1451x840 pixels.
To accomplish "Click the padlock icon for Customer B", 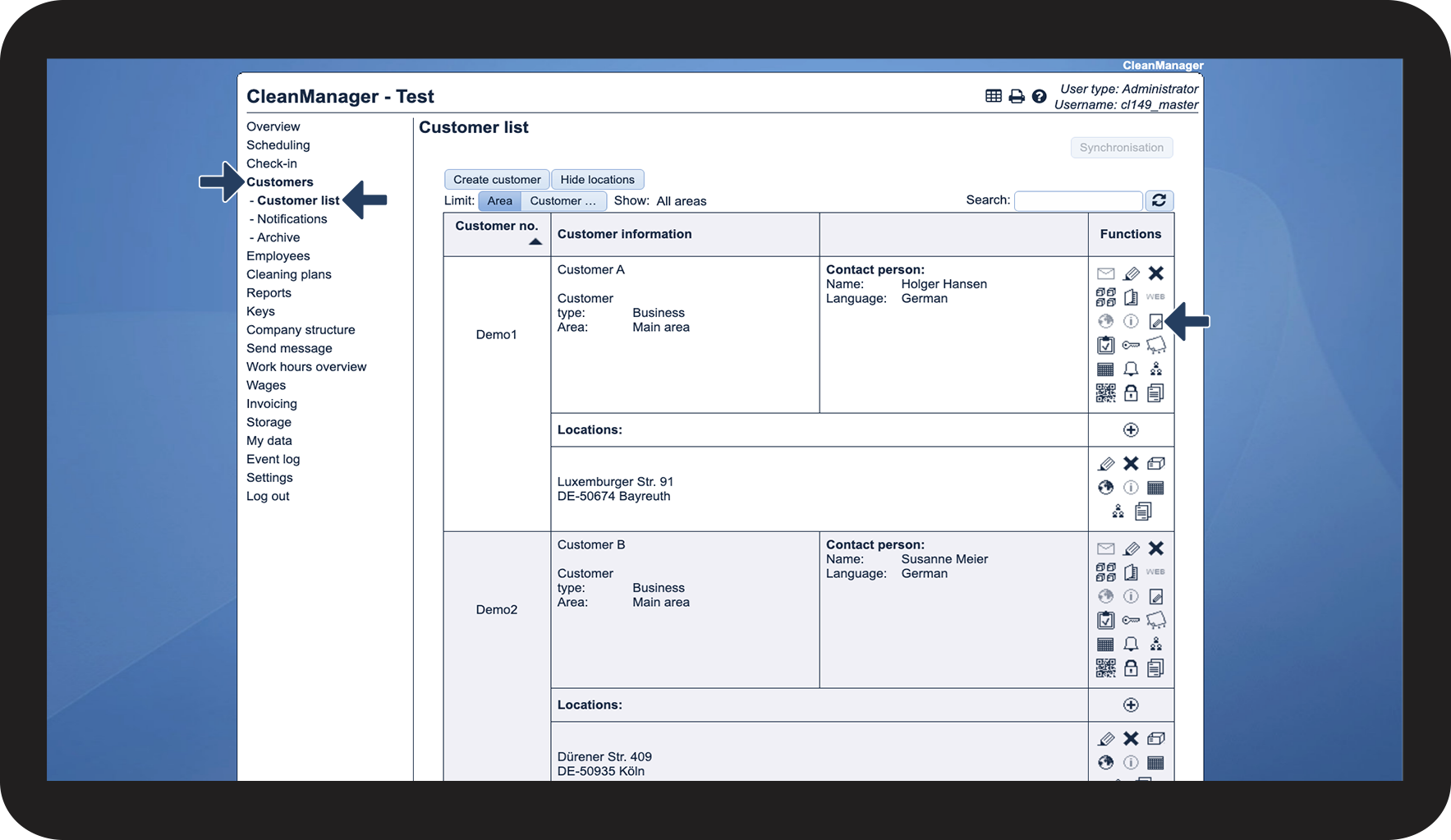I will (1132, 668).
